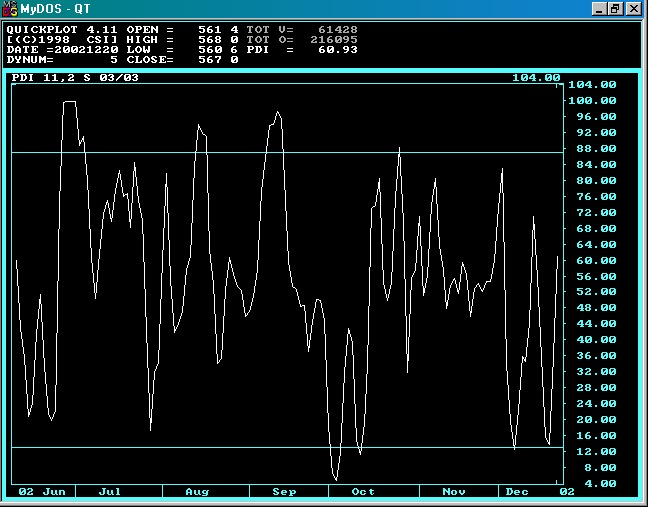Click the 'Aug' month label
The height and width of the screenshot is (507, 648).
click(197, 492)
